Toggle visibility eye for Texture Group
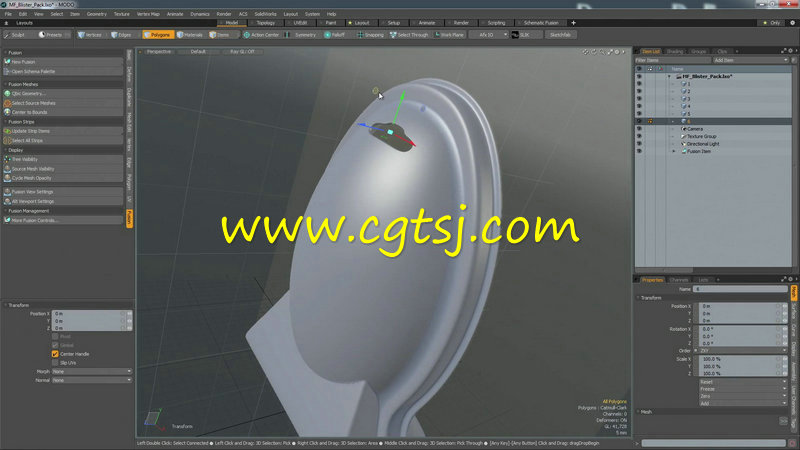800x450 pixels. (x=639, y=136)
